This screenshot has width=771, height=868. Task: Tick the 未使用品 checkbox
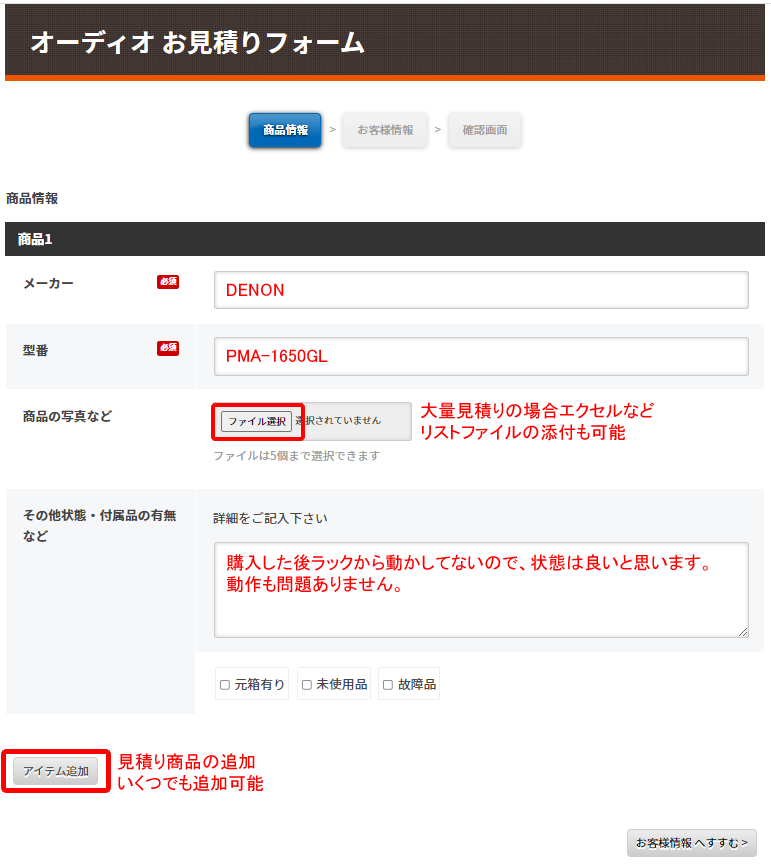tap(307, 685)
